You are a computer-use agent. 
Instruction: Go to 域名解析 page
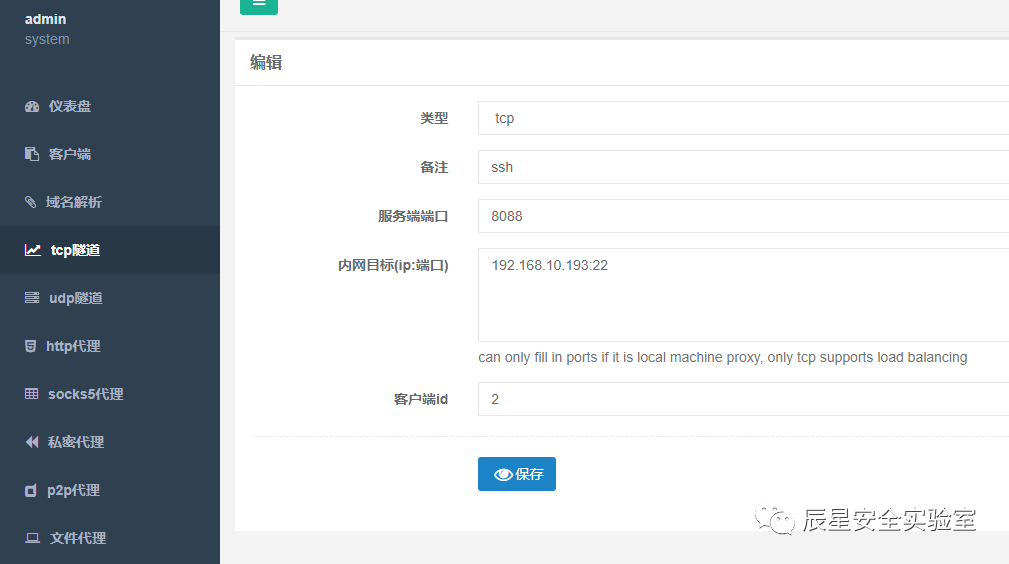pyautogui.click(x=110, y=202)
